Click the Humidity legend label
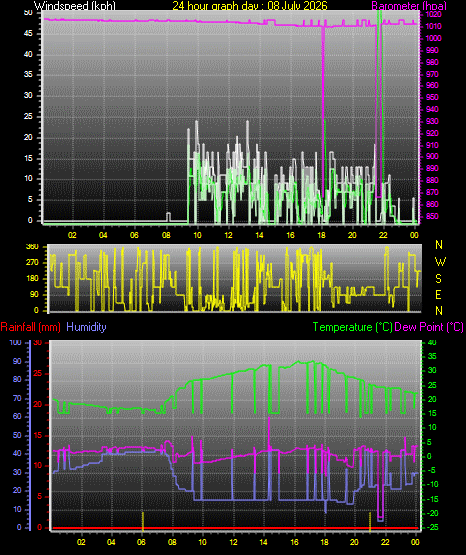Screen dimensions: 466x555 (86, 327)
